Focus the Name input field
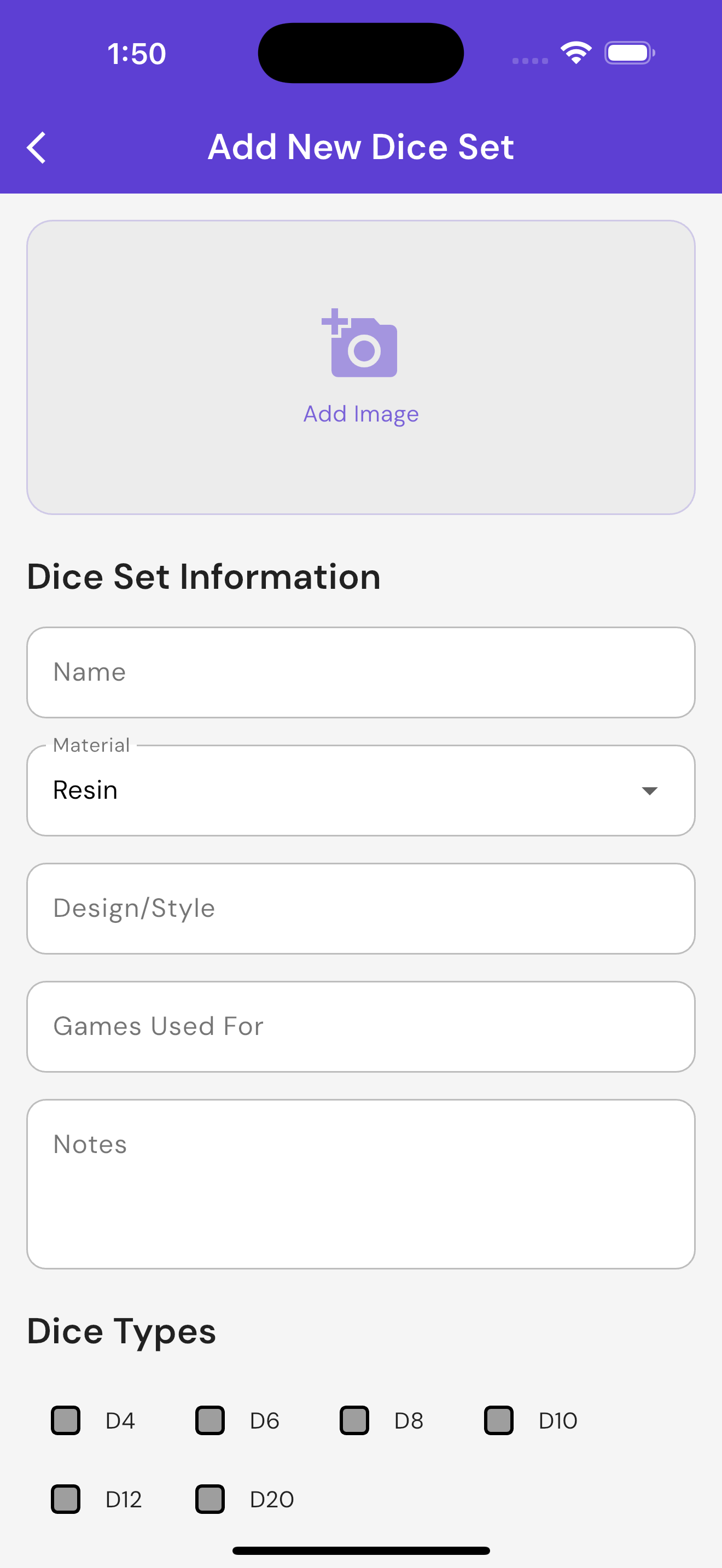This screenshot has height=1568, width=722. coord(361,672)
